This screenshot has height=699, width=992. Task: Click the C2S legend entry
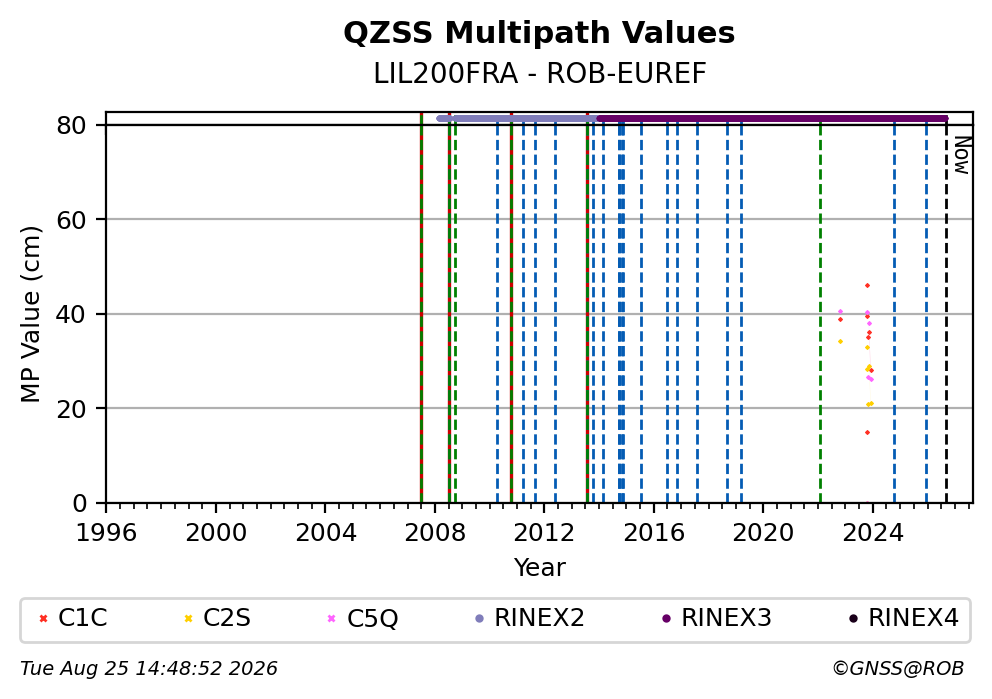coord(217,618)
